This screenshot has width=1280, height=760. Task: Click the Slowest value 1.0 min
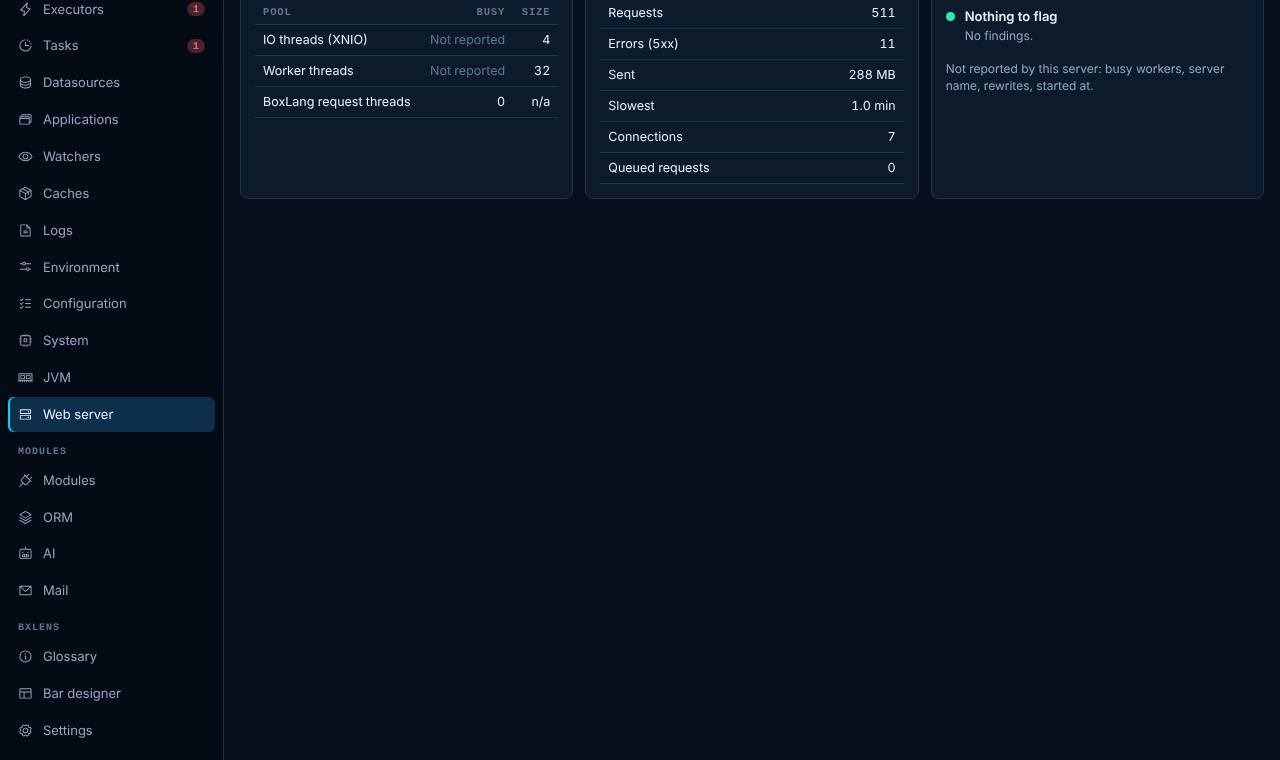873,106
